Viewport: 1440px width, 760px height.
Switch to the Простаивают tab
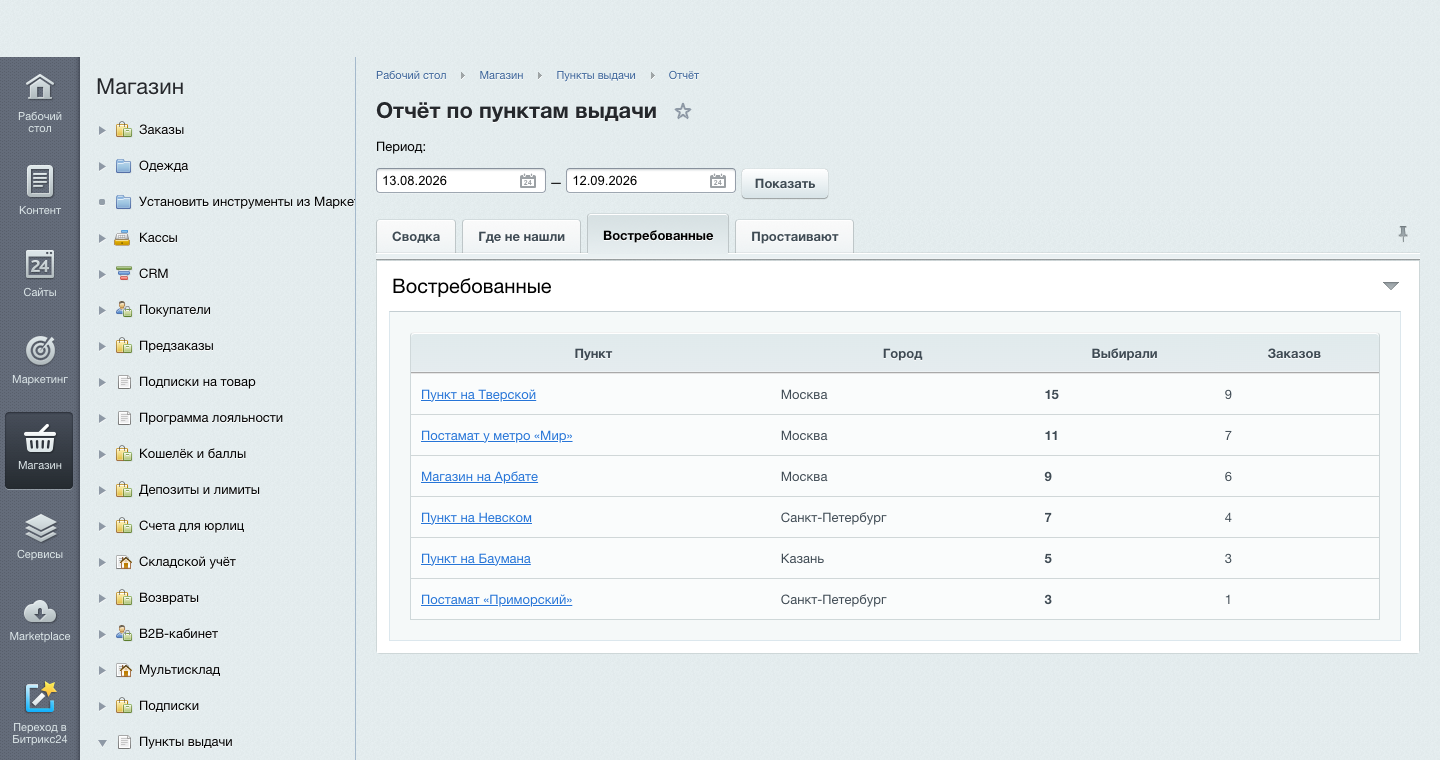coord(794,237)
